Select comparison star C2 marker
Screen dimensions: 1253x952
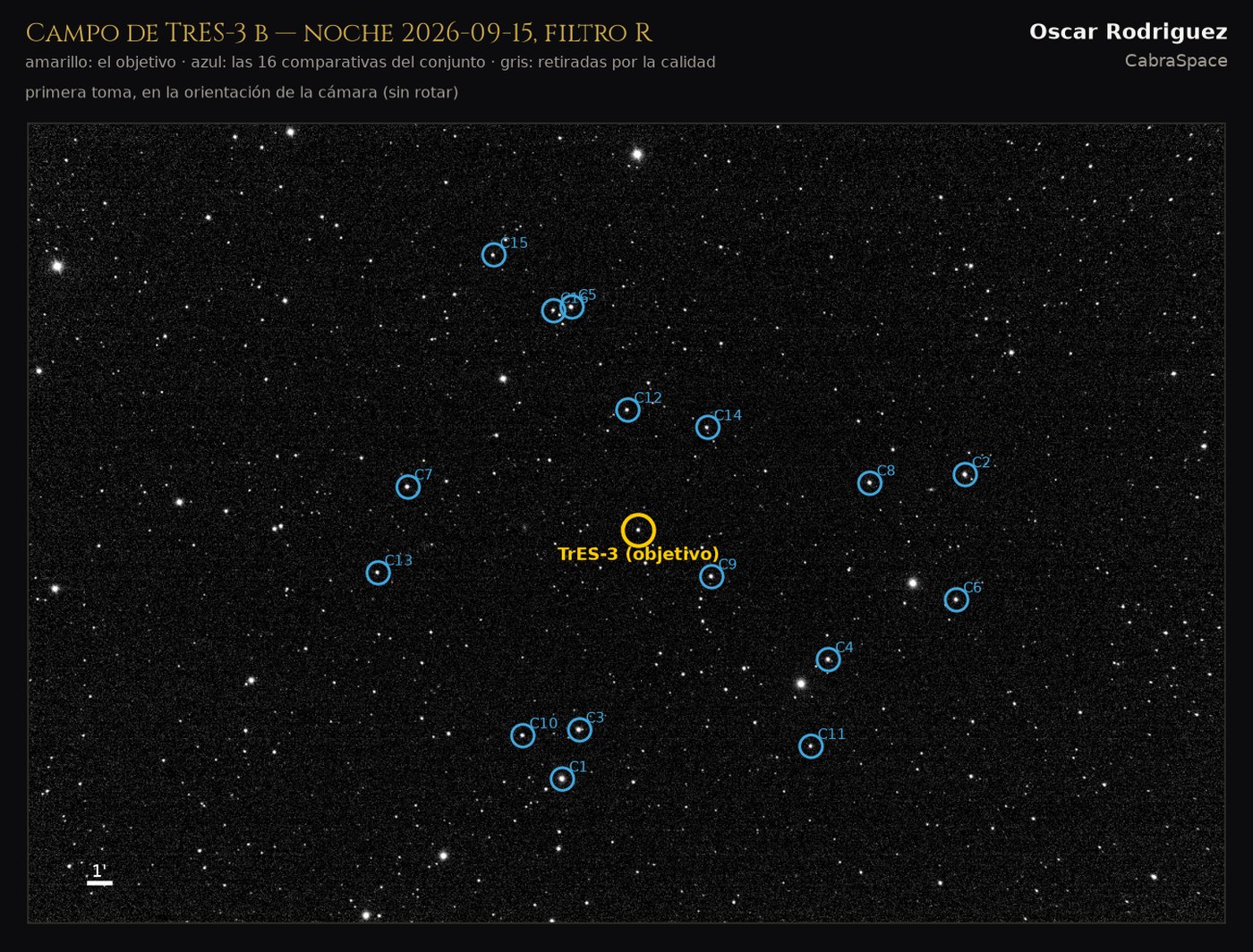click(x=965, y=474)
